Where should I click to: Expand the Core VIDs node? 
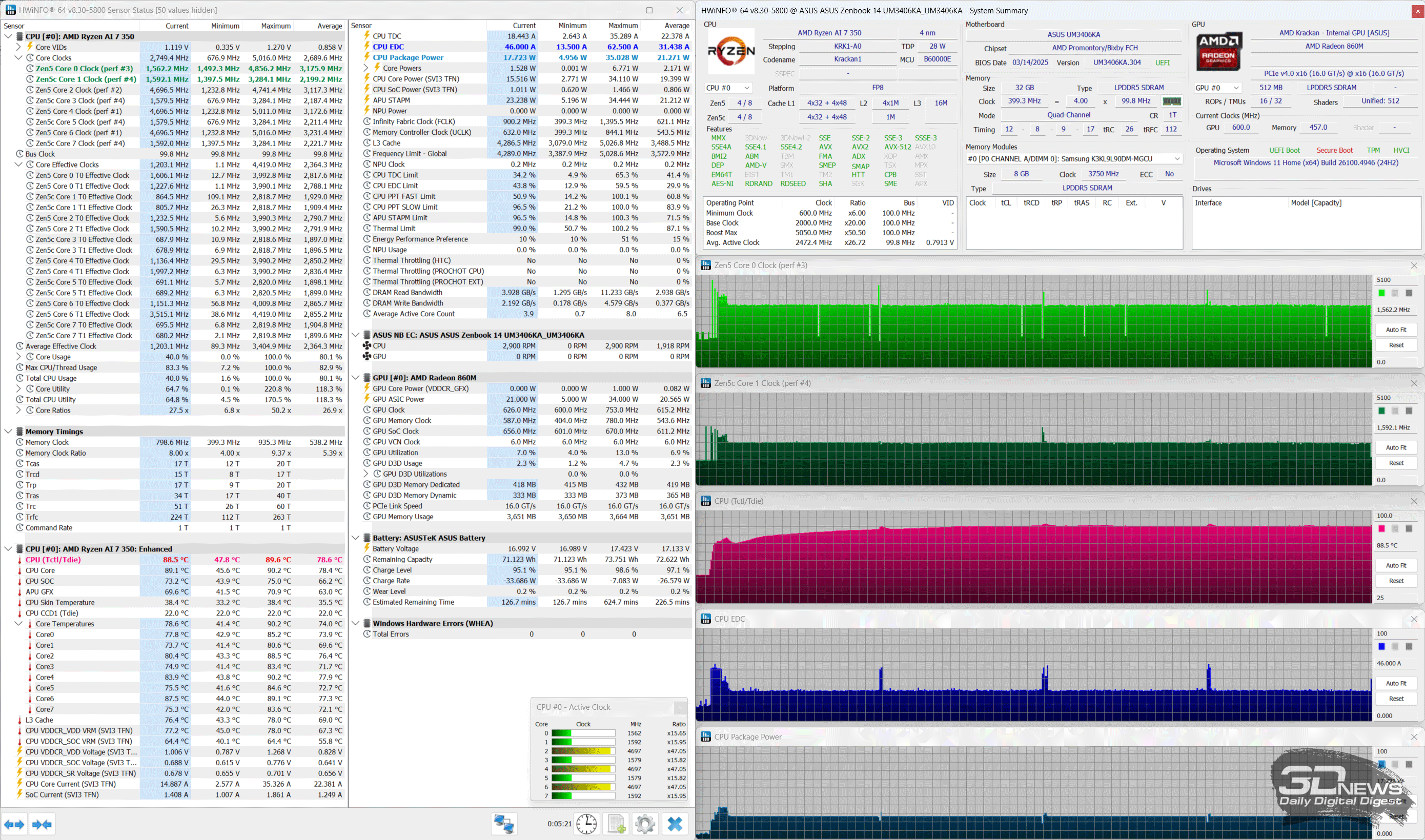(x=18, y=47)
